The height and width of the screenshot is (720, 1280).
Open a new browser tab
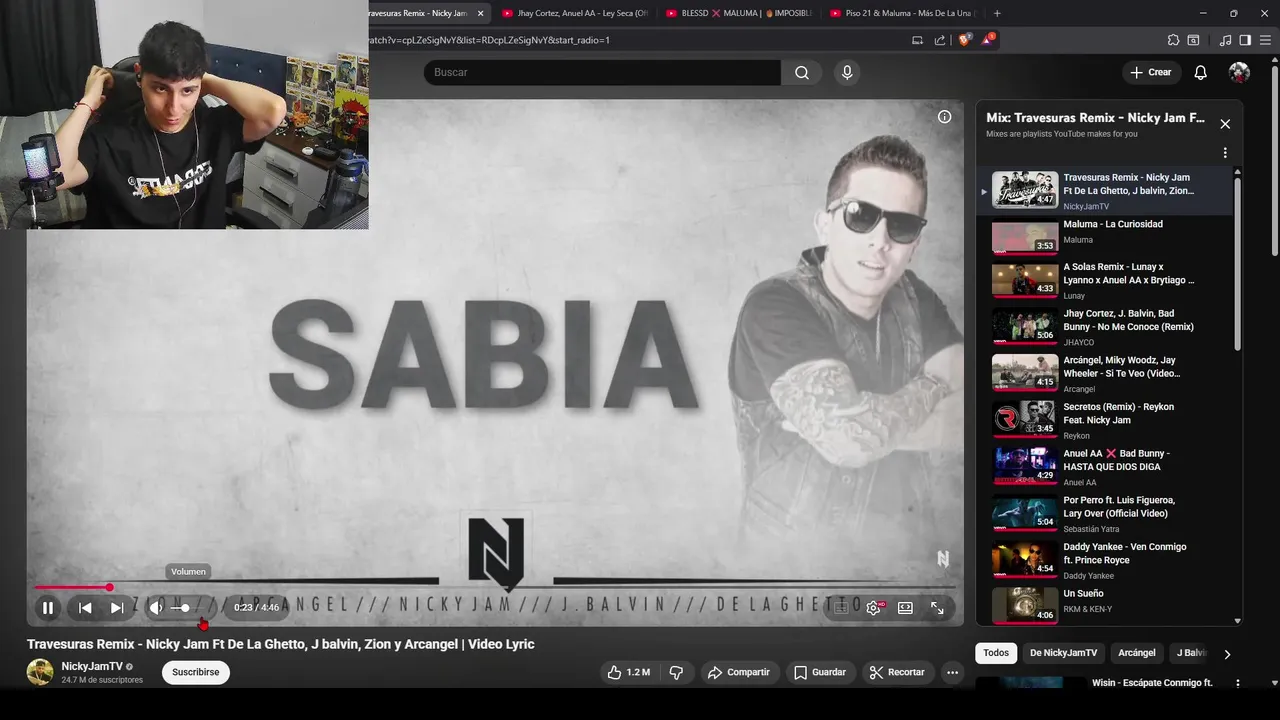[997, 13]
